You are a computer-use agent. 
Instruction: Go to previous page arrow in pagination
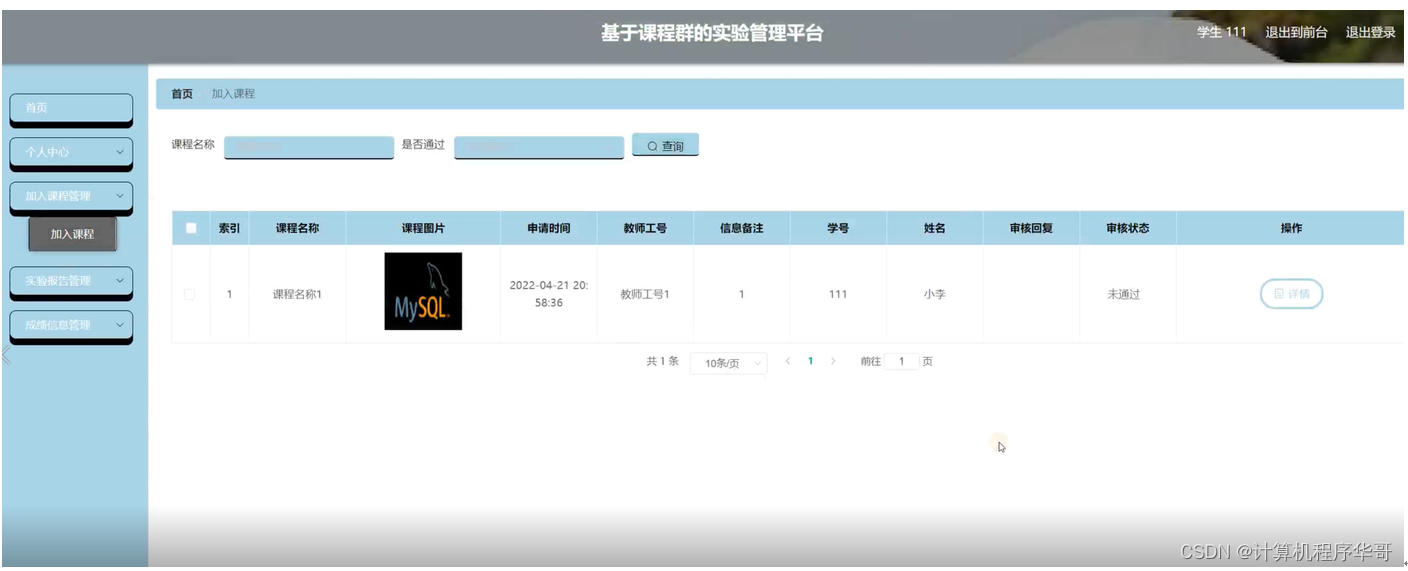tap(788, 361)
